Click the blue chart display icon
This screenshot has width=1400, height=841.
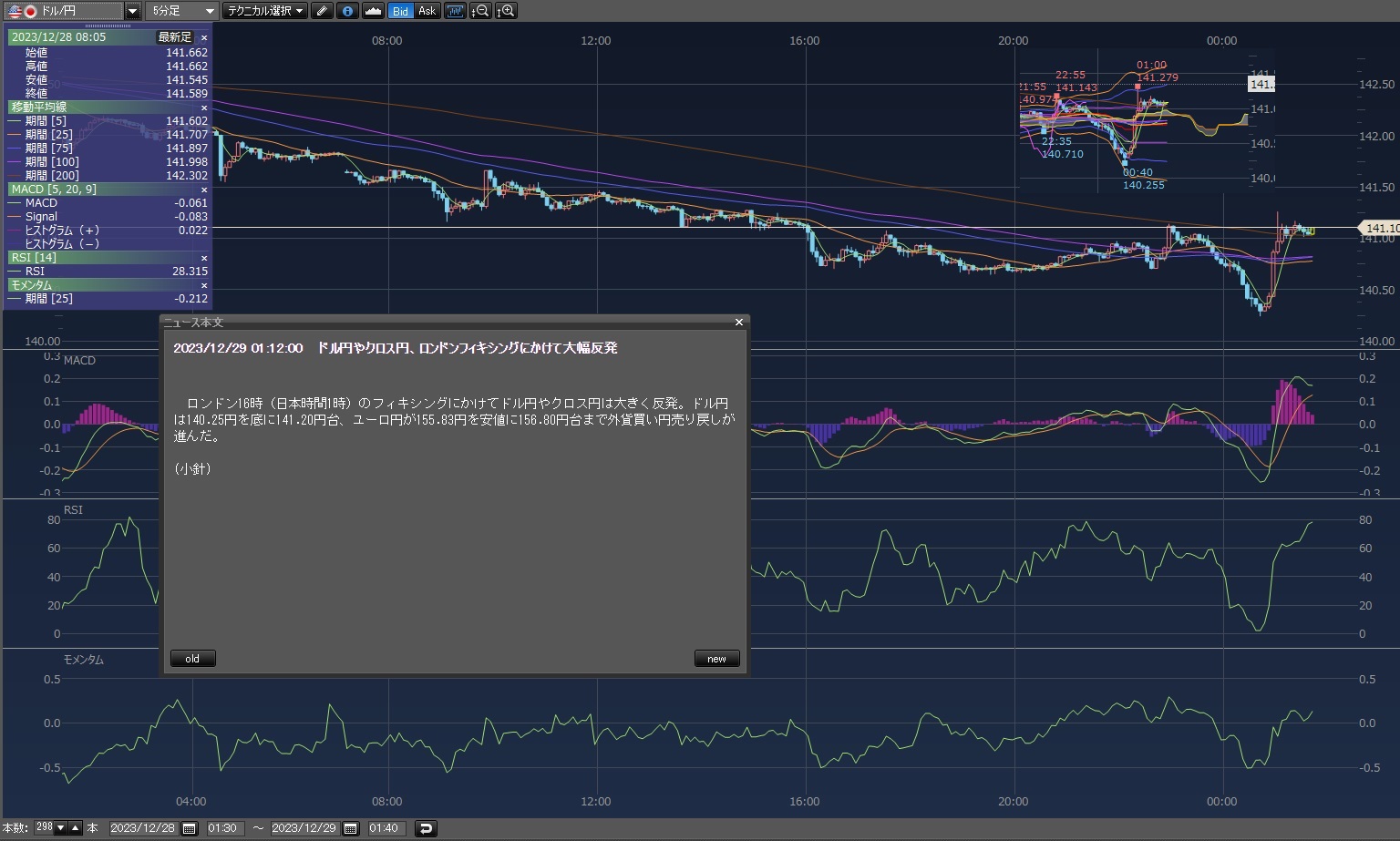point(454,11)
